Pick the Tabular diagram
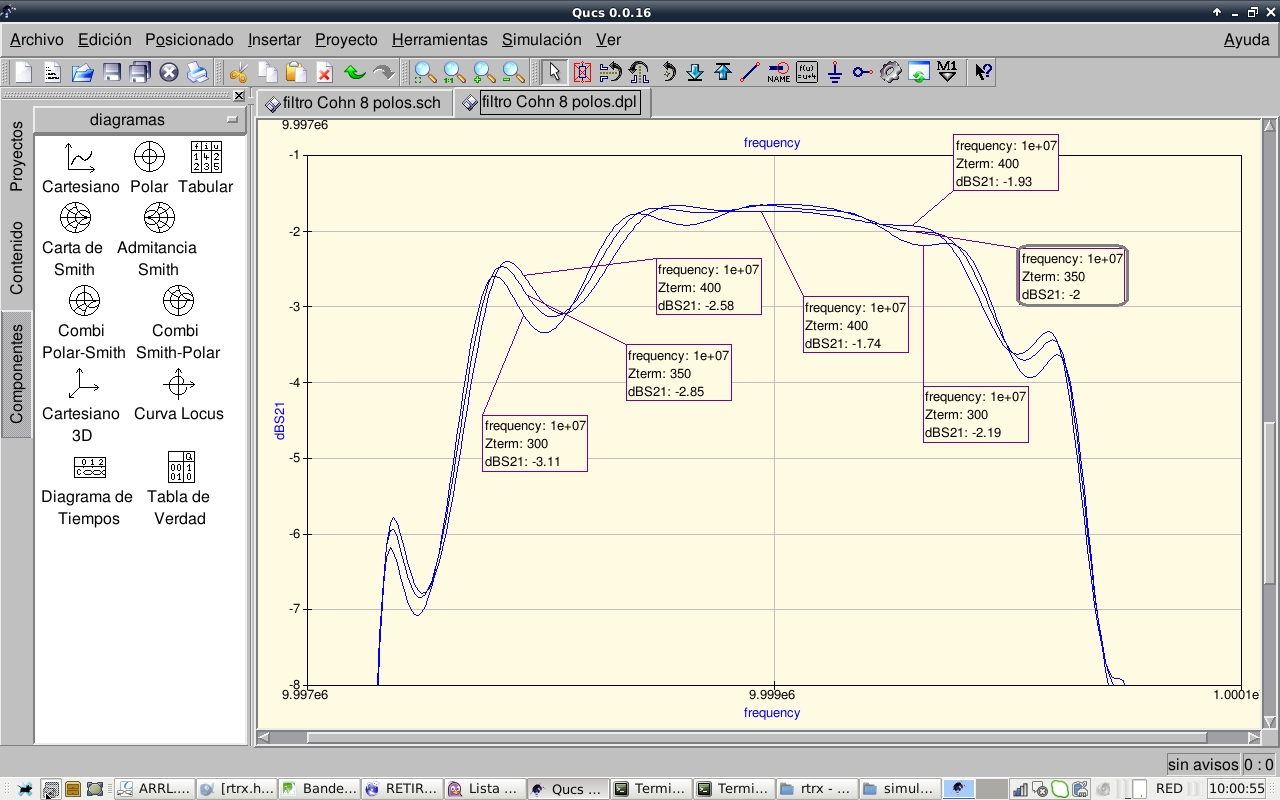This screenshot has height=800, width=1280. tap(205, 167)
